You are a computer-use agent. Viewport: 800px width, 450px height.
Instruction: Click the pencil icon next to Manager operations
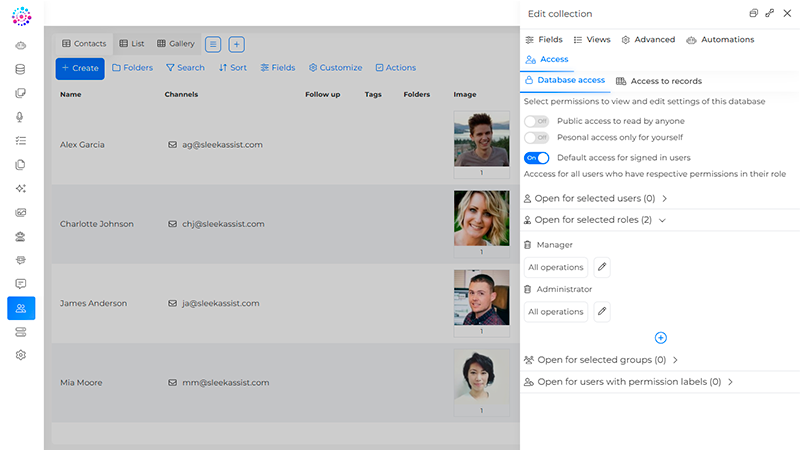pos(602,267)
